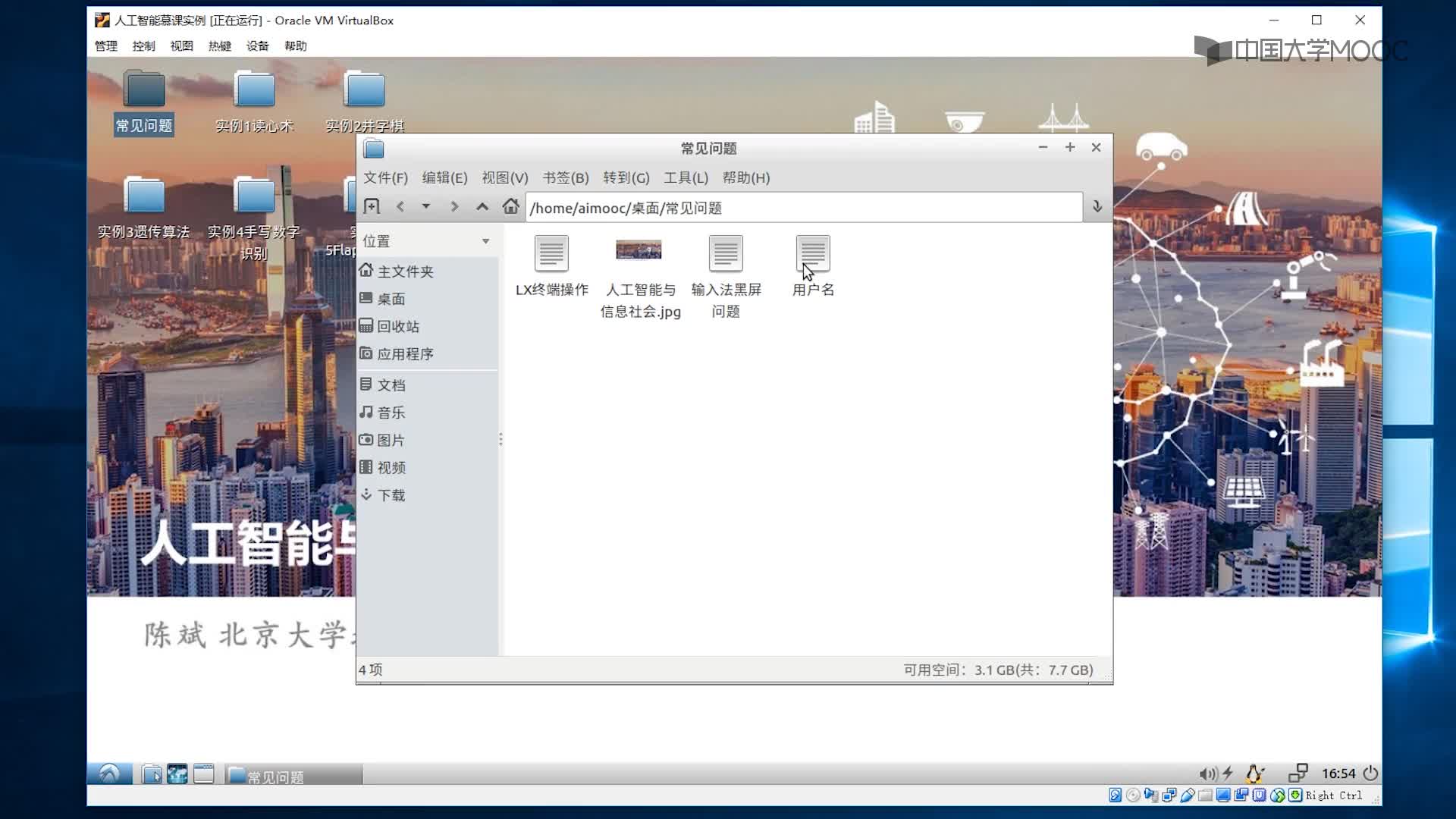Click the side pane splitter handle
This screenshot has width=1456, height=819.
[x=500, y=439]
